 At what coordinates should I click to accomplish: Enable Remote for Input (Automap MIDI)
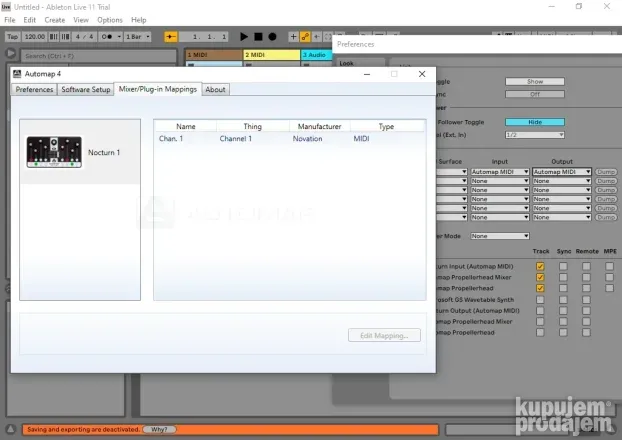(586, 266)
